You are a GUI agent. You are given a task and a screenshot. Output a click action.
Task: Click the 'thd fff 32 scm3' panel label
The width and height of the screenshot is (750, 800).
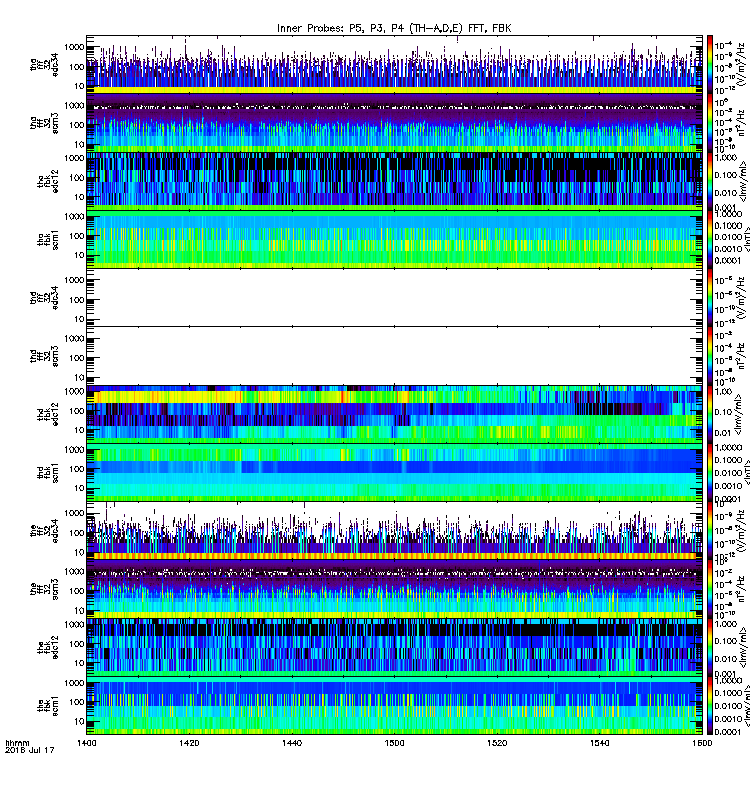point(44,356)
